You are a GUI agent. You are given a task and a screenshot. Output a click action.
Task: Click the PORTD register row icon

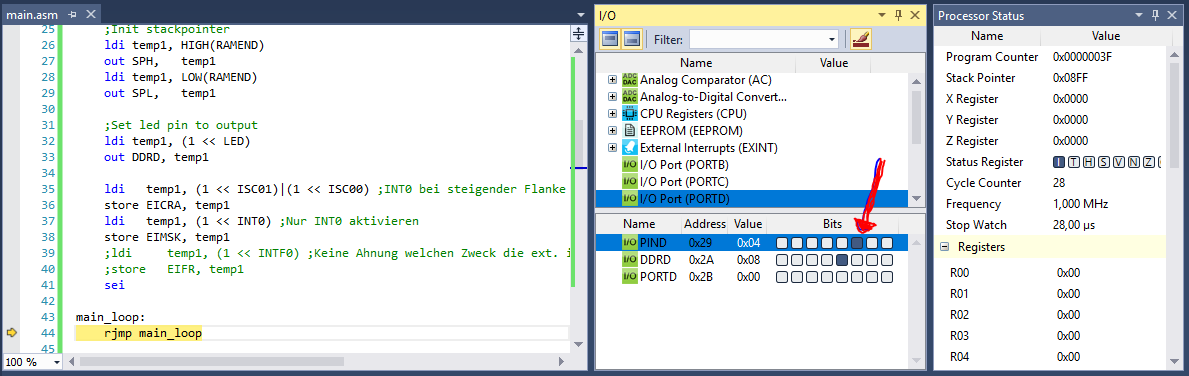coord(629,277)
